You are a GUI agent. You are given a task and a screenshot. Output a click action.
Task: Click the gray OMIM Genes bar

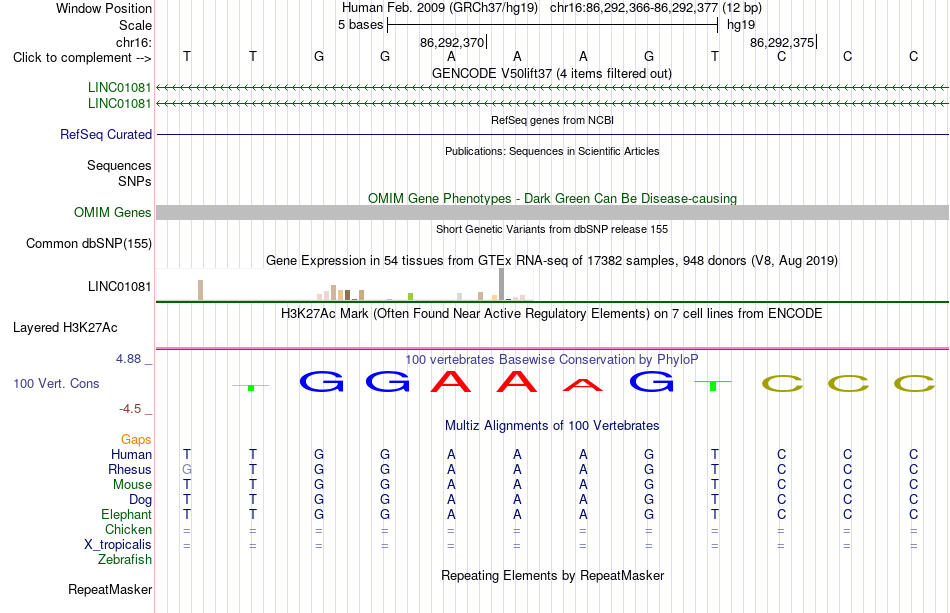553,212
